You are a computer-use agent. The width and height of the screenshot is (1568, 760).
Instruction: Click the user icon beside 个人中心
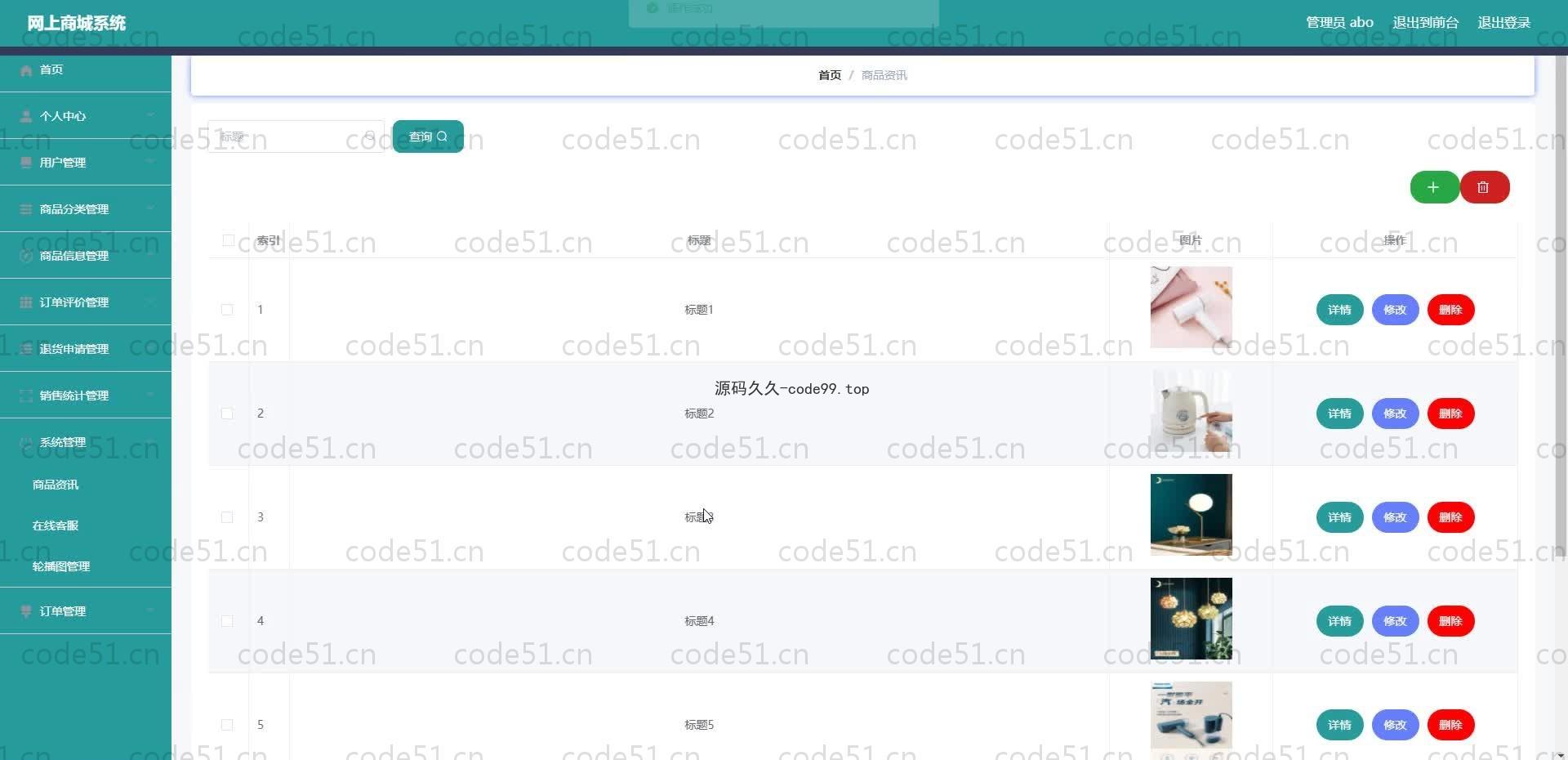pyautogui.click(x=26, y=116)
